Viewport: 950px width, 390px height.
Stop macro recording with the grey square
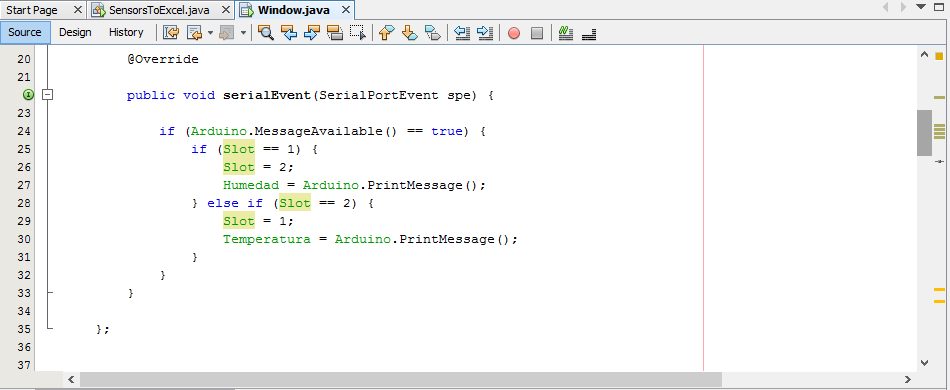click(x=537, y=33)
